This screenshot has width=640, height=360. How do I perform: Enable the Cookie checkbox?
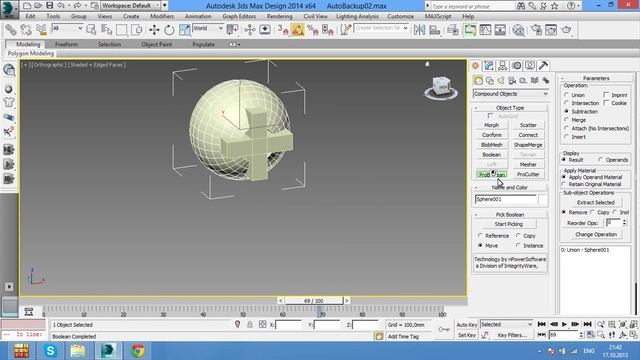(606, 103)
